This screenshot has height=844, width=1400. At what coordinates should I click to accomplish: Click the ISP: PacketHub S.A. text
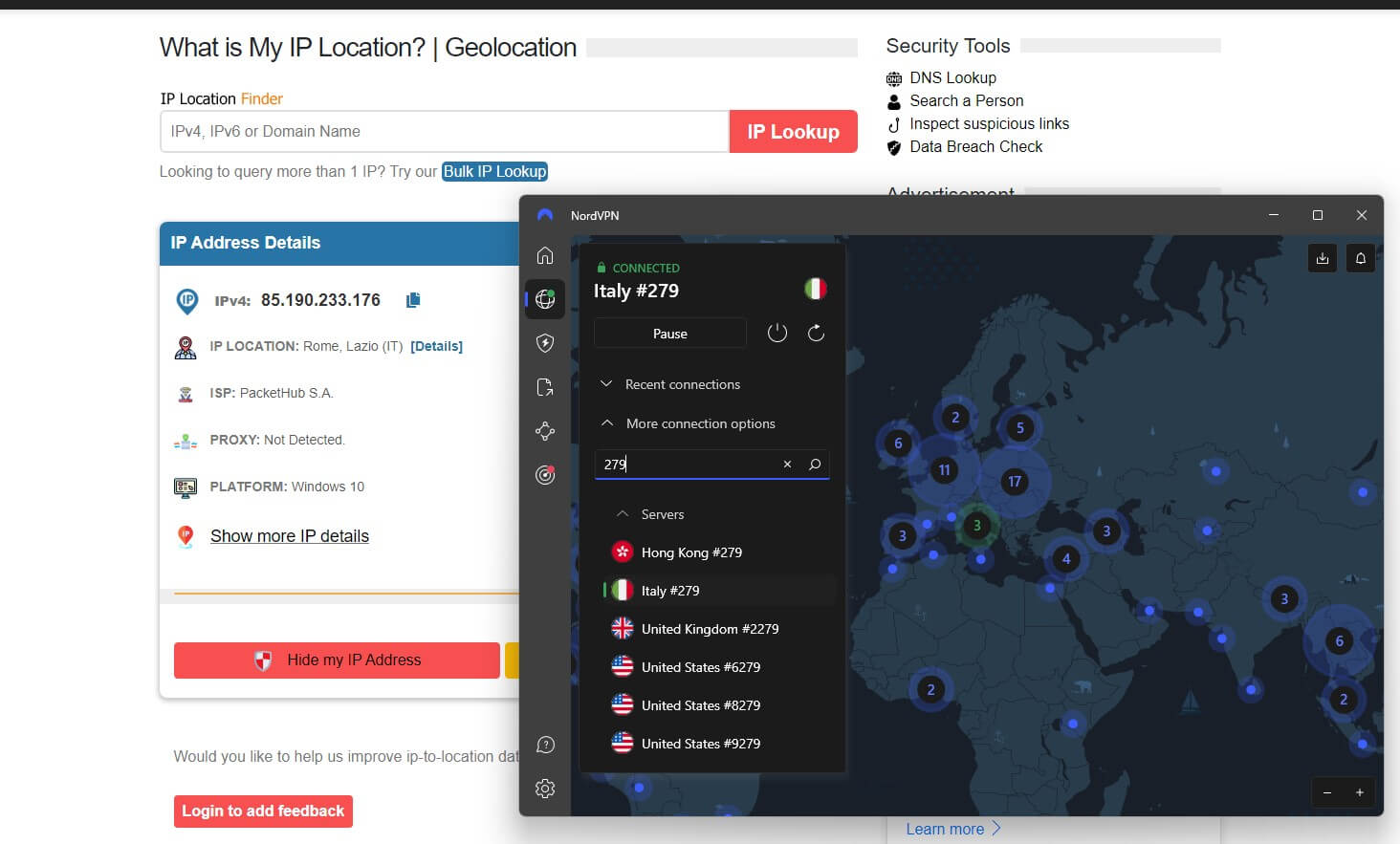coord(272,393)
